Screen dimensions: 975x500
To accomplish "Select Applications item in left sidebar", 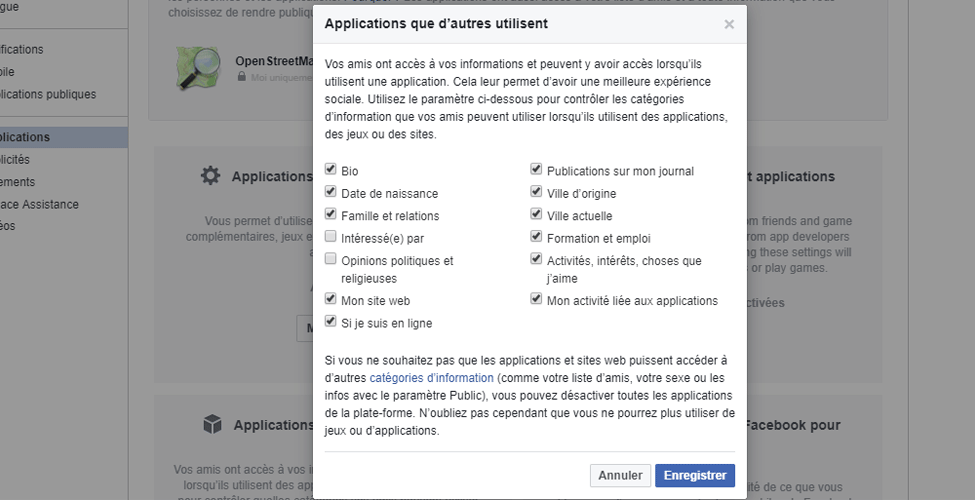I will tap(62, 137).
